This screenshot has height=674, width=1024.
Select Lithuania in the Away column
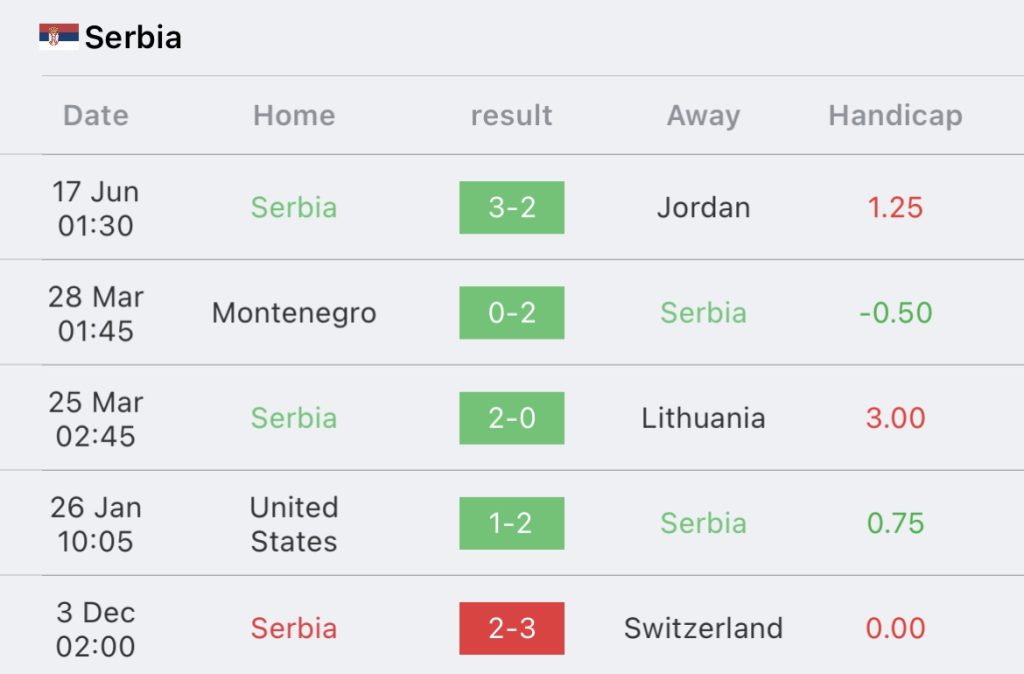pyautogui.click(x=703, y=418)
